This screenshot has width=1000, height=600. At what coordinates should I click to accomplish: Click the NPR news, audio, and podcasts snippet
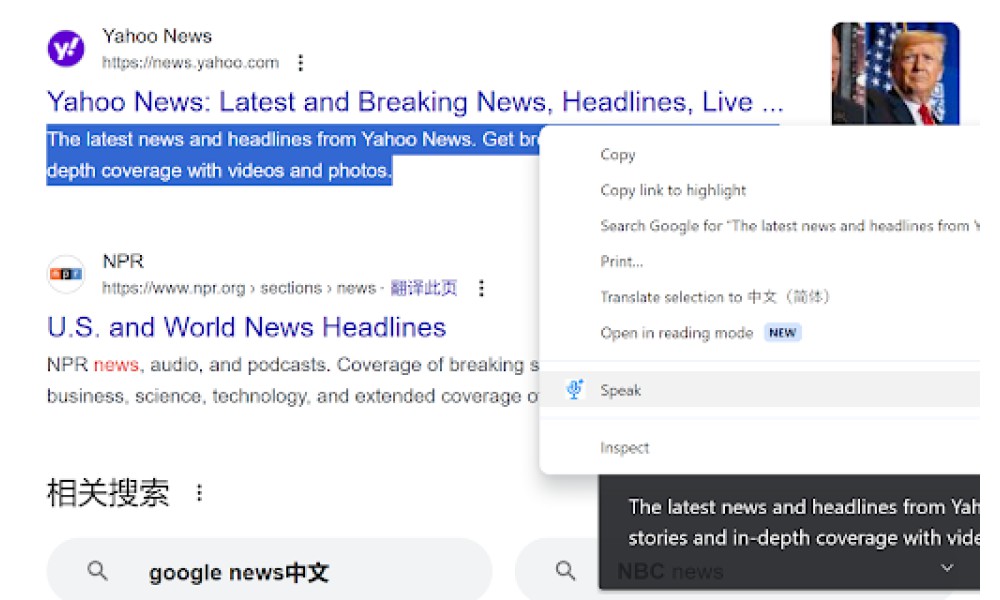293,380
